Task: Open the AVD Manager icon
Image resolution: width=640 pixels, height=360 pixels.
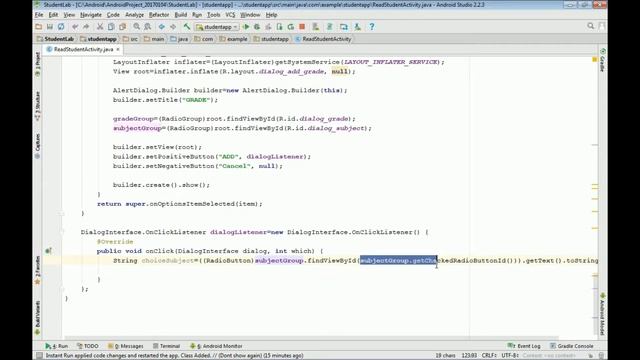Action: click(316, 27)
